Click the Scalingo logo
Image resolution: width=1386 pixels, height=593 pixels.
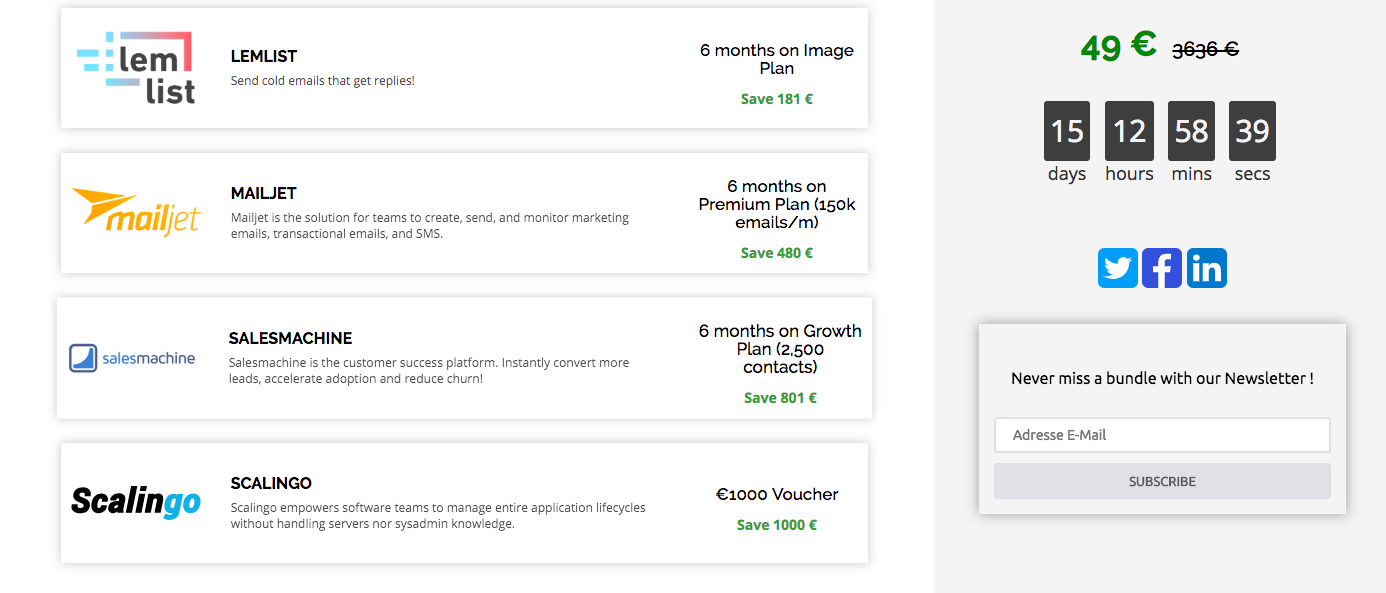[136, 501]
